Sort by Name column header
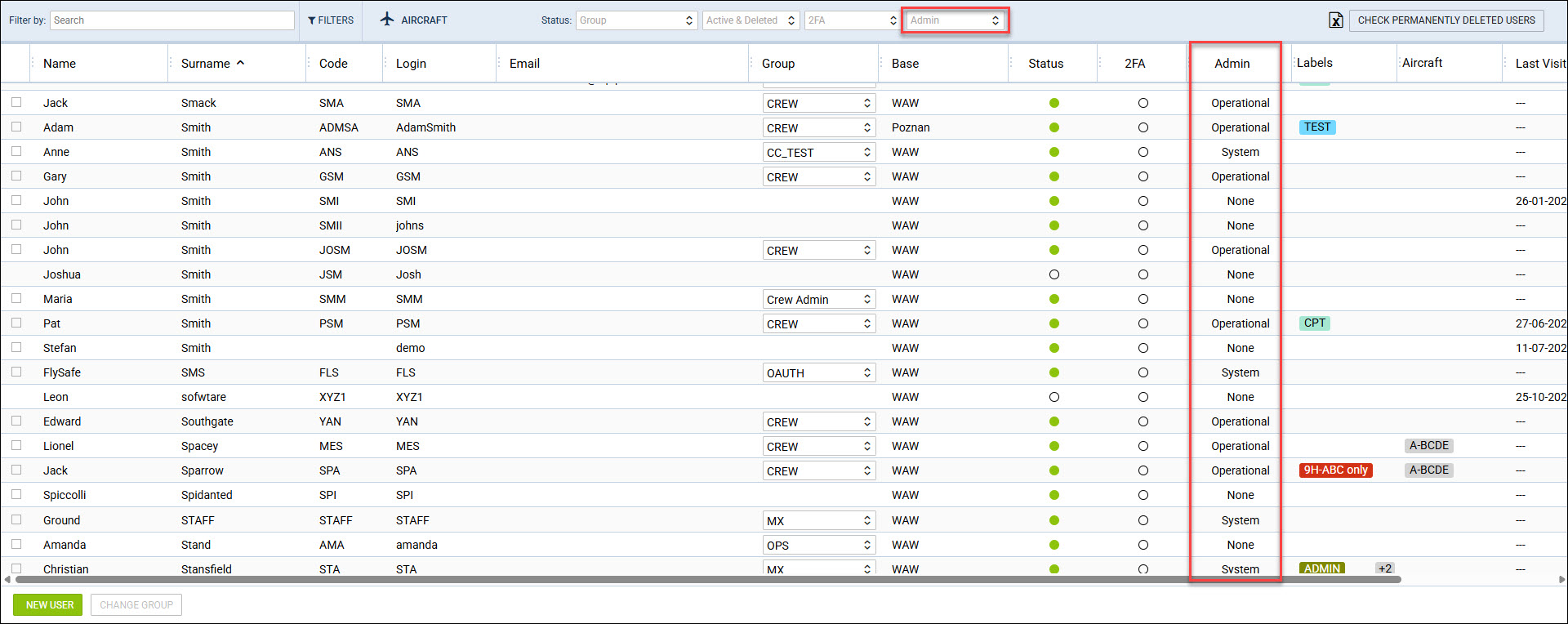The width and height of the screenshot is (1568, 624). click(60, 64)
